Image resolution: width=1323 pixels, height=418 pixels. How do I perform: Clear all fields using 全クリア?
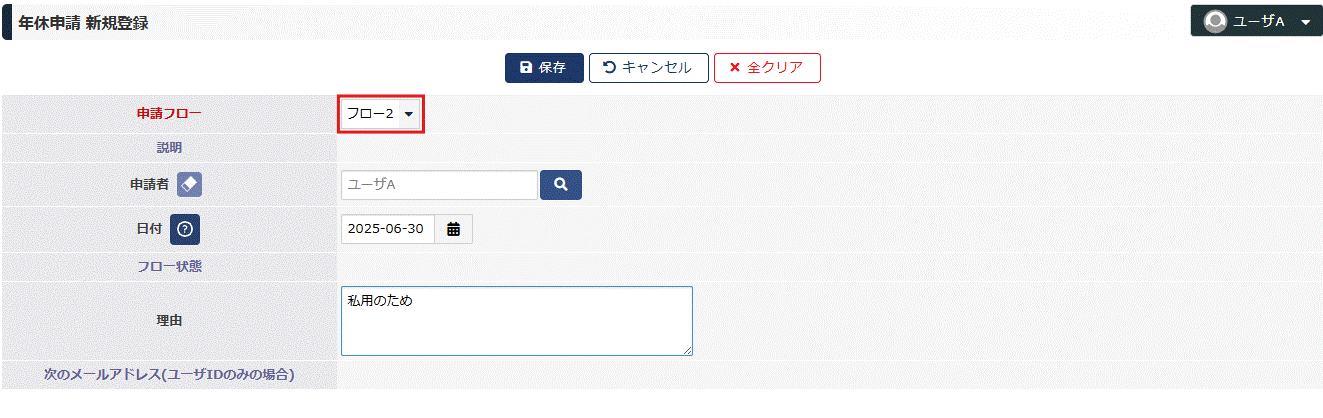[x=767, y=68]
